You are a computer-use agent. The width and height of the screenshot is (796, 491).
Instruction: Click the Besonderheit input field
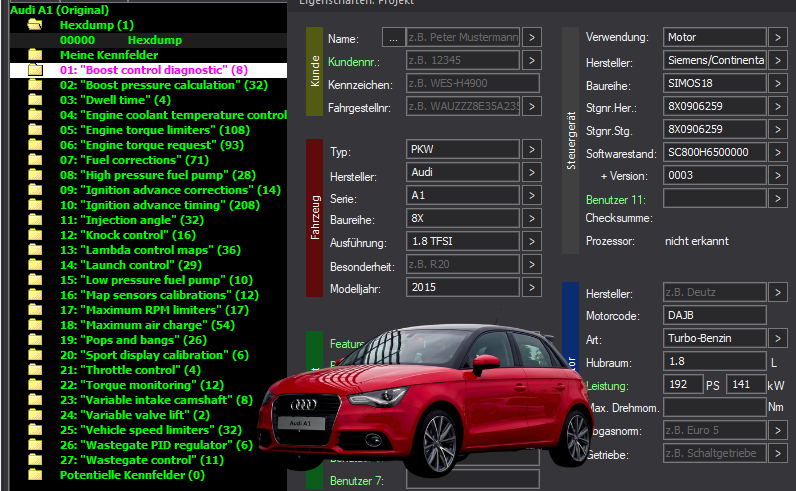coord(463,265)
